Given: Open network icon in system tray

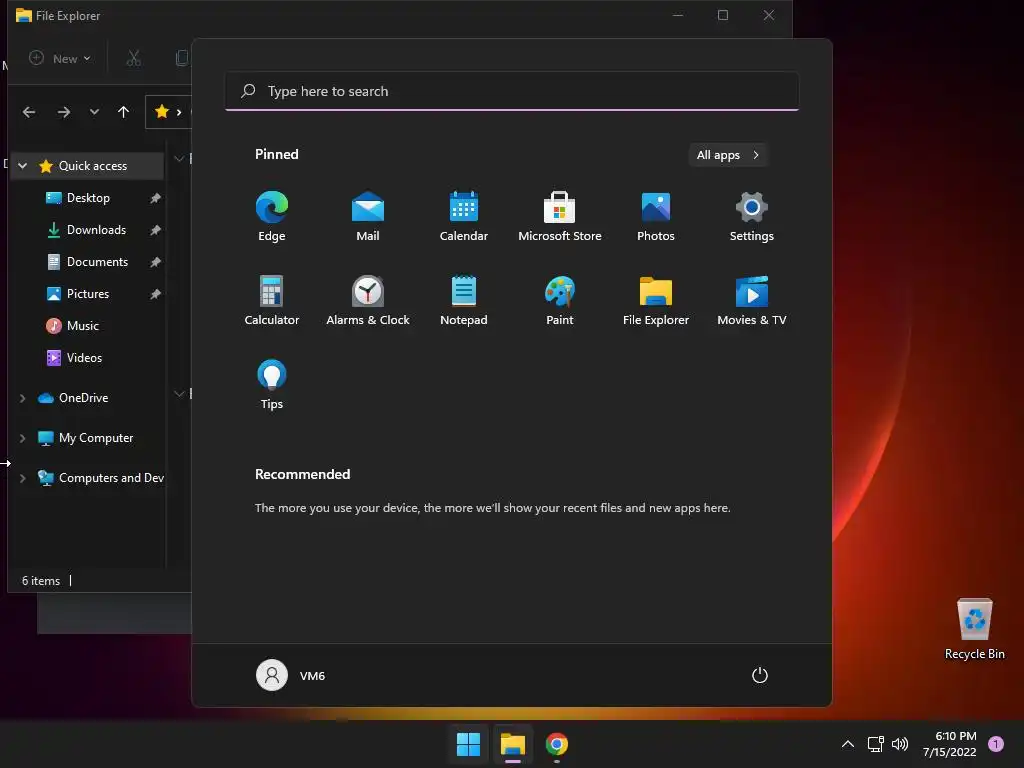Looking at the screenshot, I should (875, 744).
